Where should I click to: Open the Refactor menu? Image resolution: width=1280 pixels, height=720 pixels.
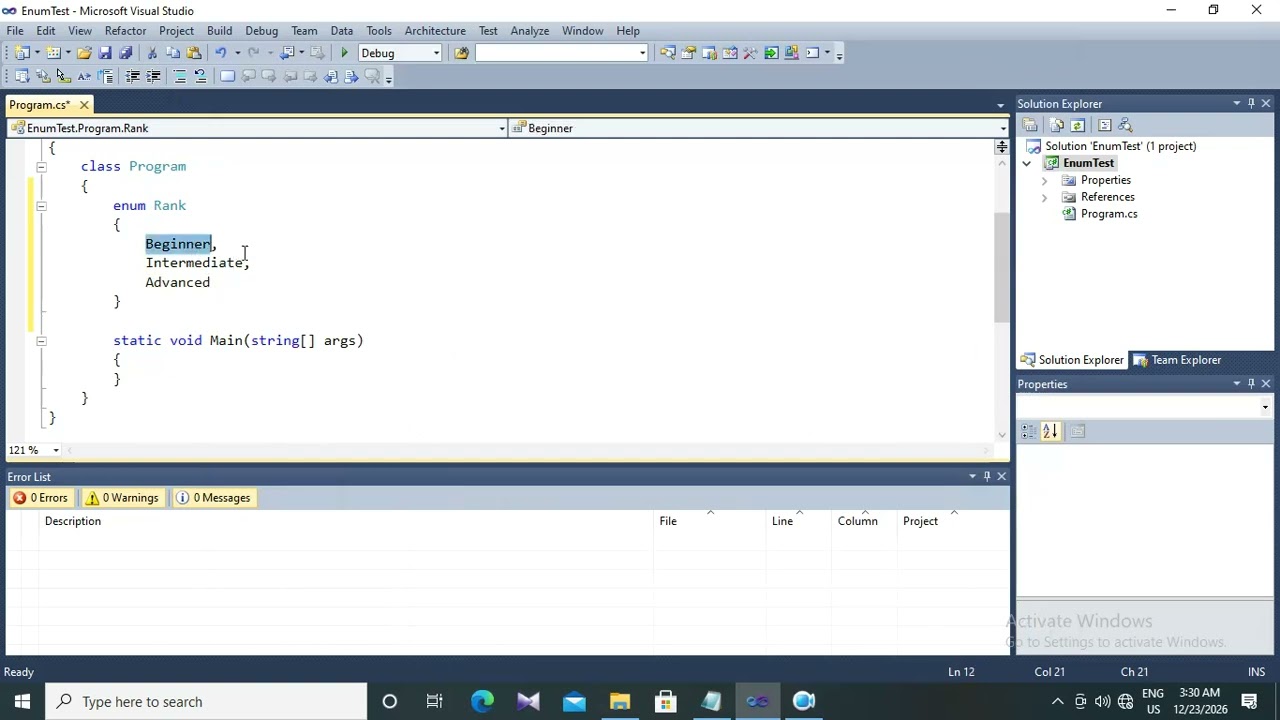(x=125, y=30)
